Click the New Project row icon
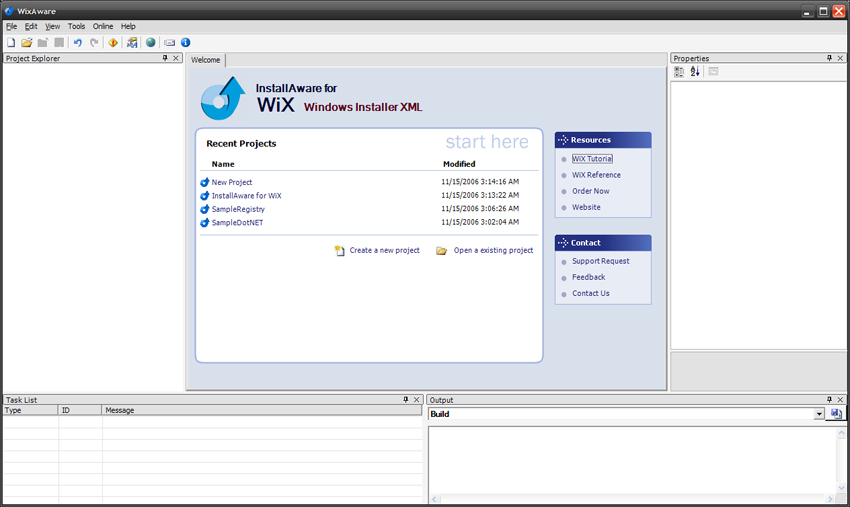This screenshot has width=850, height=507. coord(204,182)
